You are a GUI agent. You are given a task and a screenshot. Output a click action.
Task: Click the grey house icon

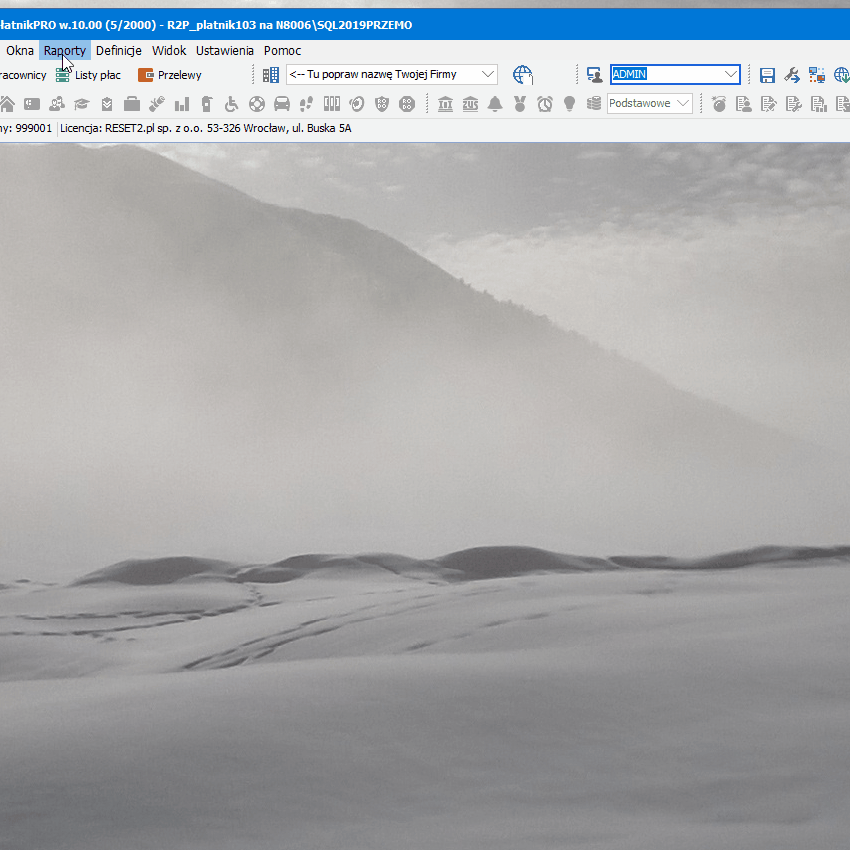[x=7, y=104]
